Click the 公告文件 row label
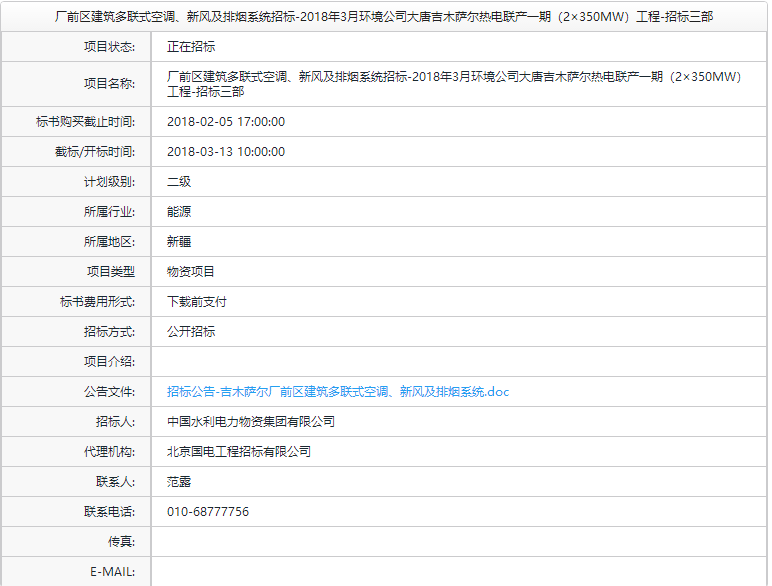This screenshot has height=586, width=772. click(109, 392)
